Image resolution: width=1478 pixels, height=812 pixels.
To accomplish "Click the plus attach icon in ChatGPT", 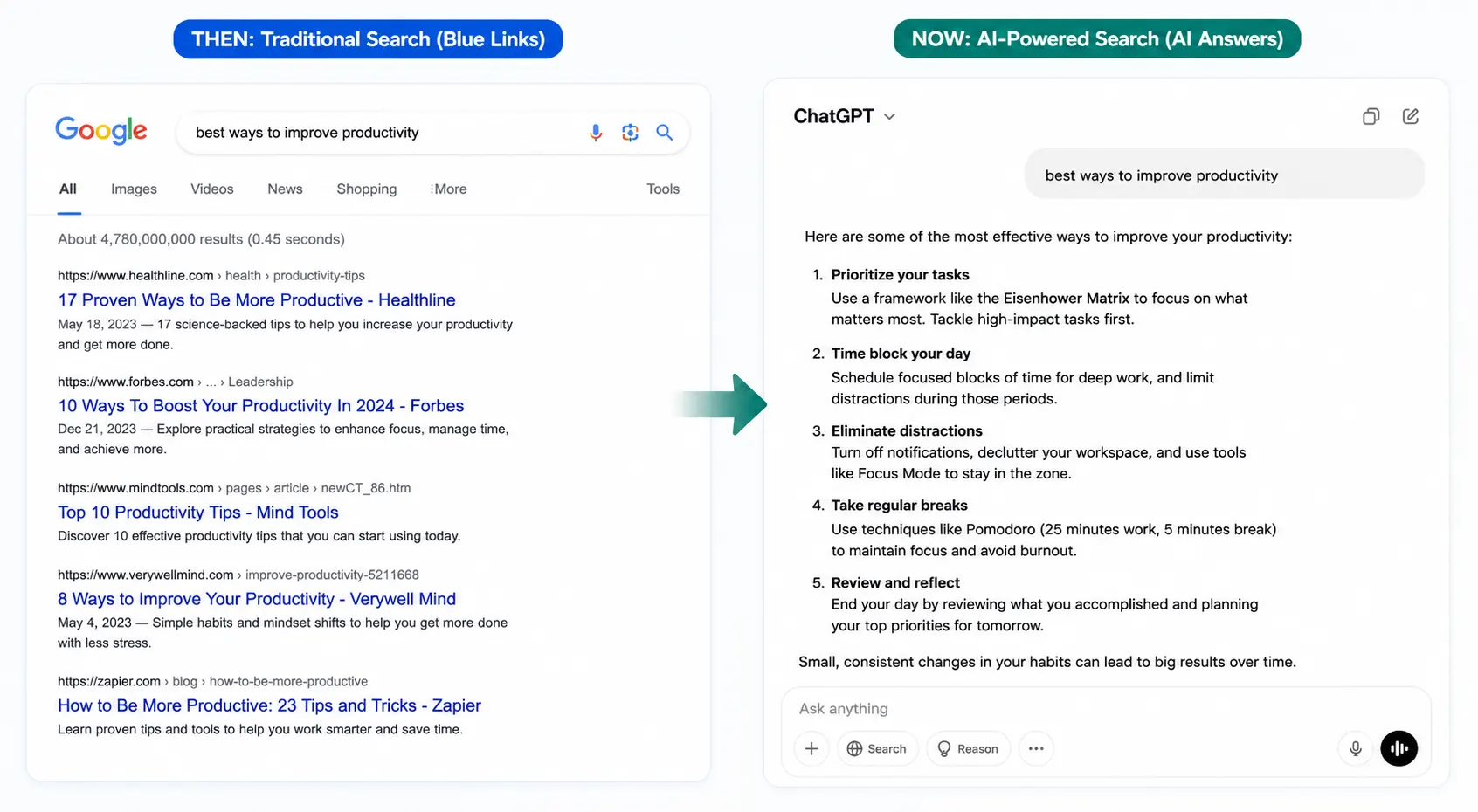I will coord(812,748).
